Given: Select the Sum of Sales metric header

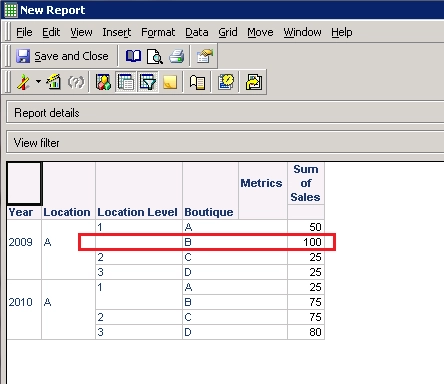Looking at the screenshot, I should click(x=306, y=183).
